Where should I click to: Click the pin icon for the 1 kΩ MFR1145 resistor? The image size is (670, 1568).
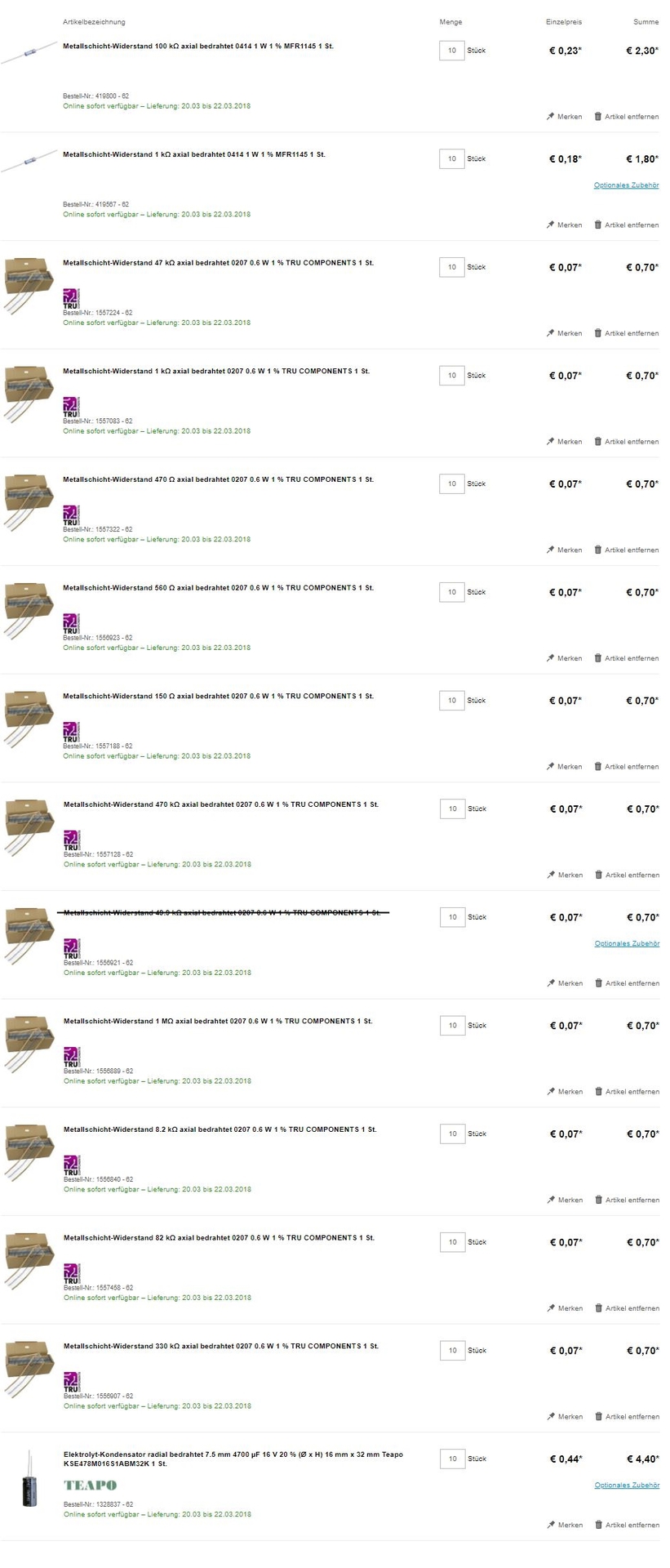[x=551, y=225]
